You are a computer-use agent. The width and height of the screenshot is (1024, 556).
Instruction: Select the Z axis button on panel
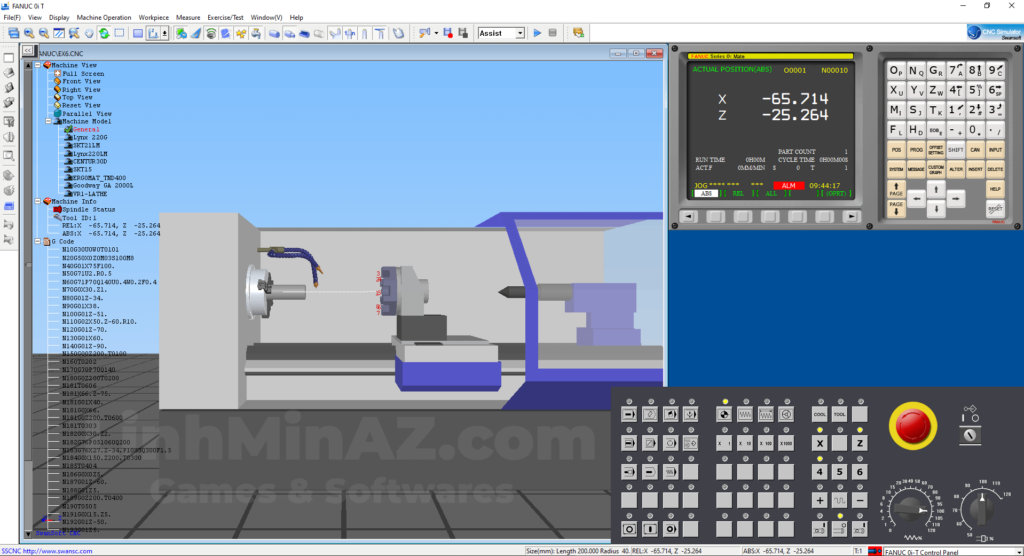[860, 443]
